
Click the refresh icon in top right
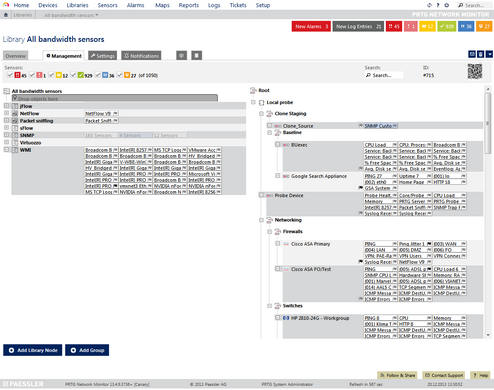pos(429,5)
